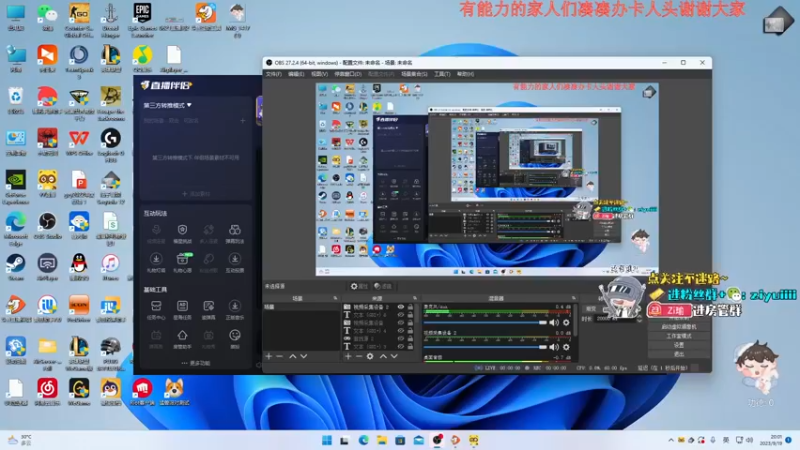Open scene transition type dropdown

612,309
